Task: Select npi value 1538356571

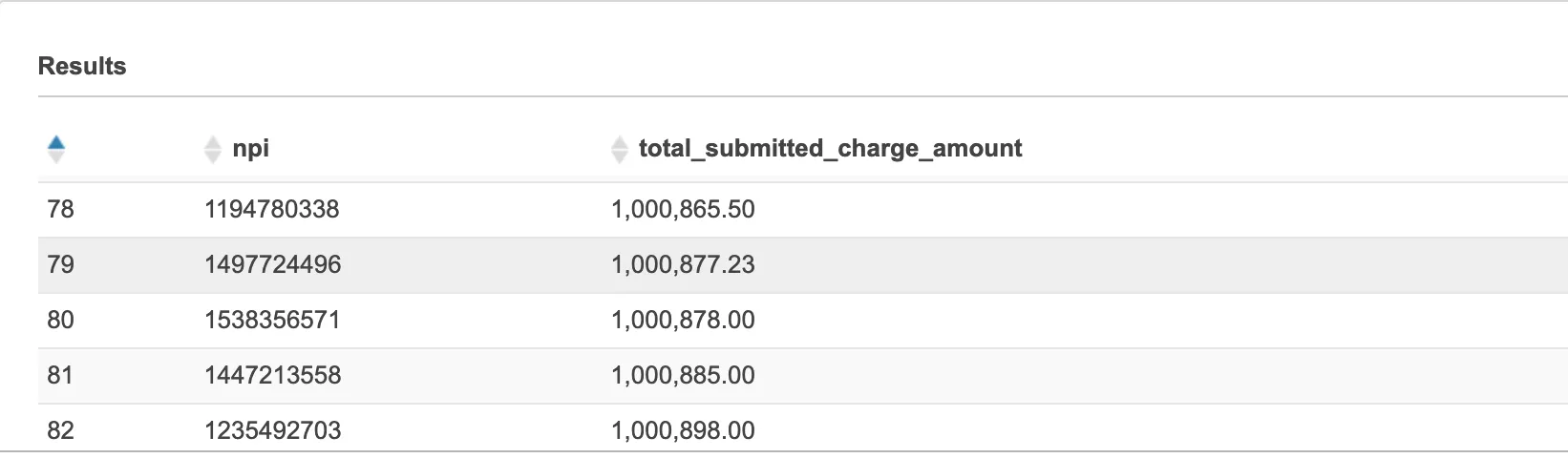Action: tap(272, 320)
